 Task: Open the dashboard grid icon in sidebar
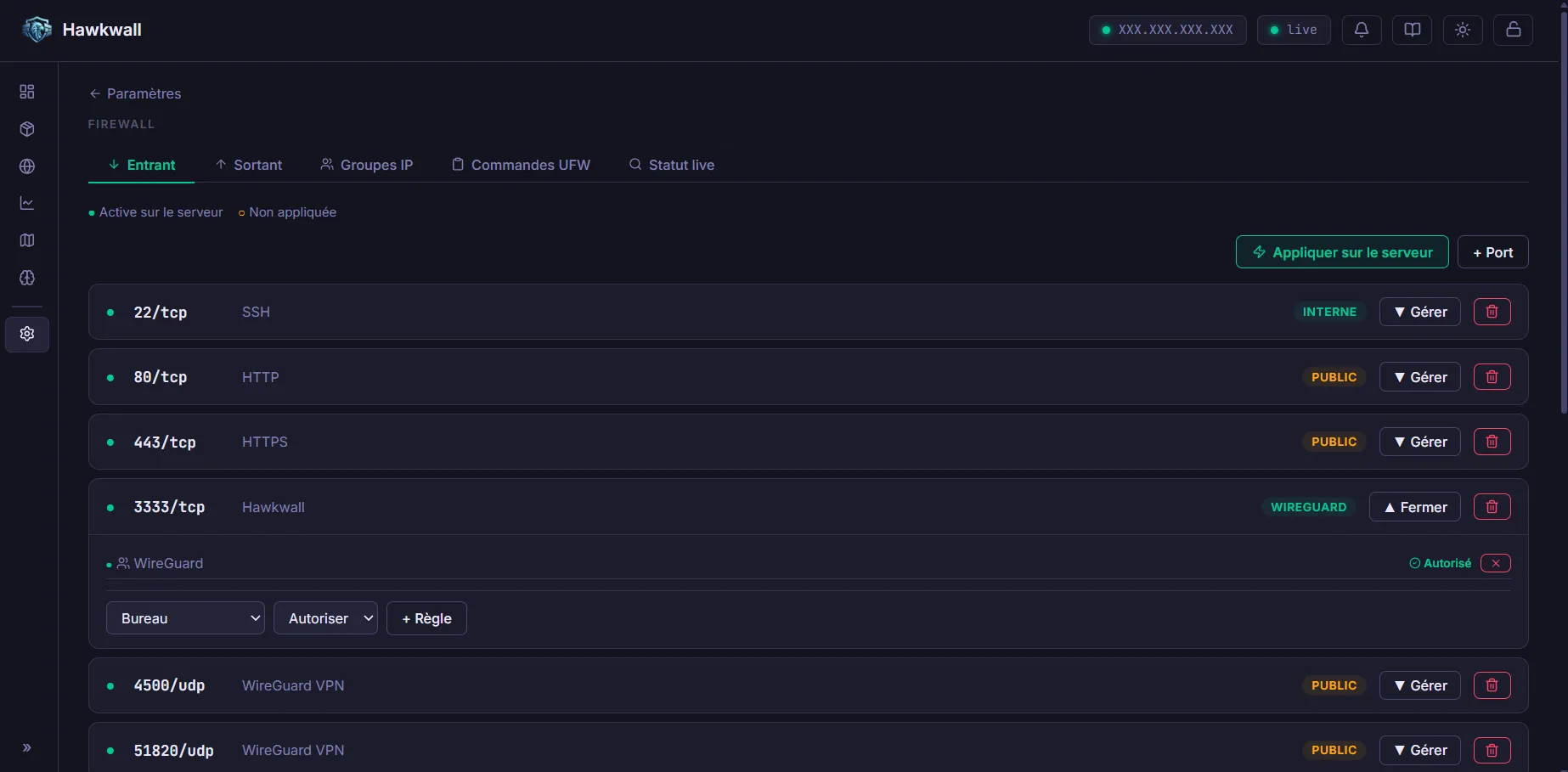[27, 92]
